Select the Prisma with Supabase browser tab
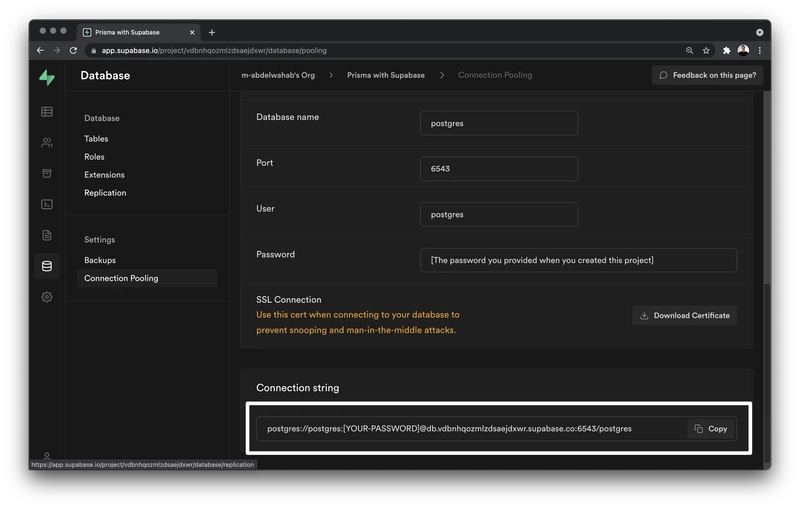Screen dimensions: 800x508 [x=138, y=32]
